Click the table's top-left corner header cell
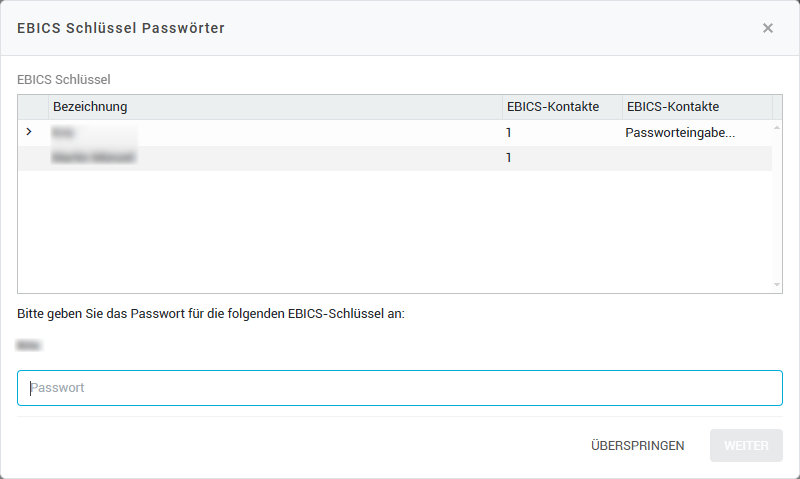 33,107
